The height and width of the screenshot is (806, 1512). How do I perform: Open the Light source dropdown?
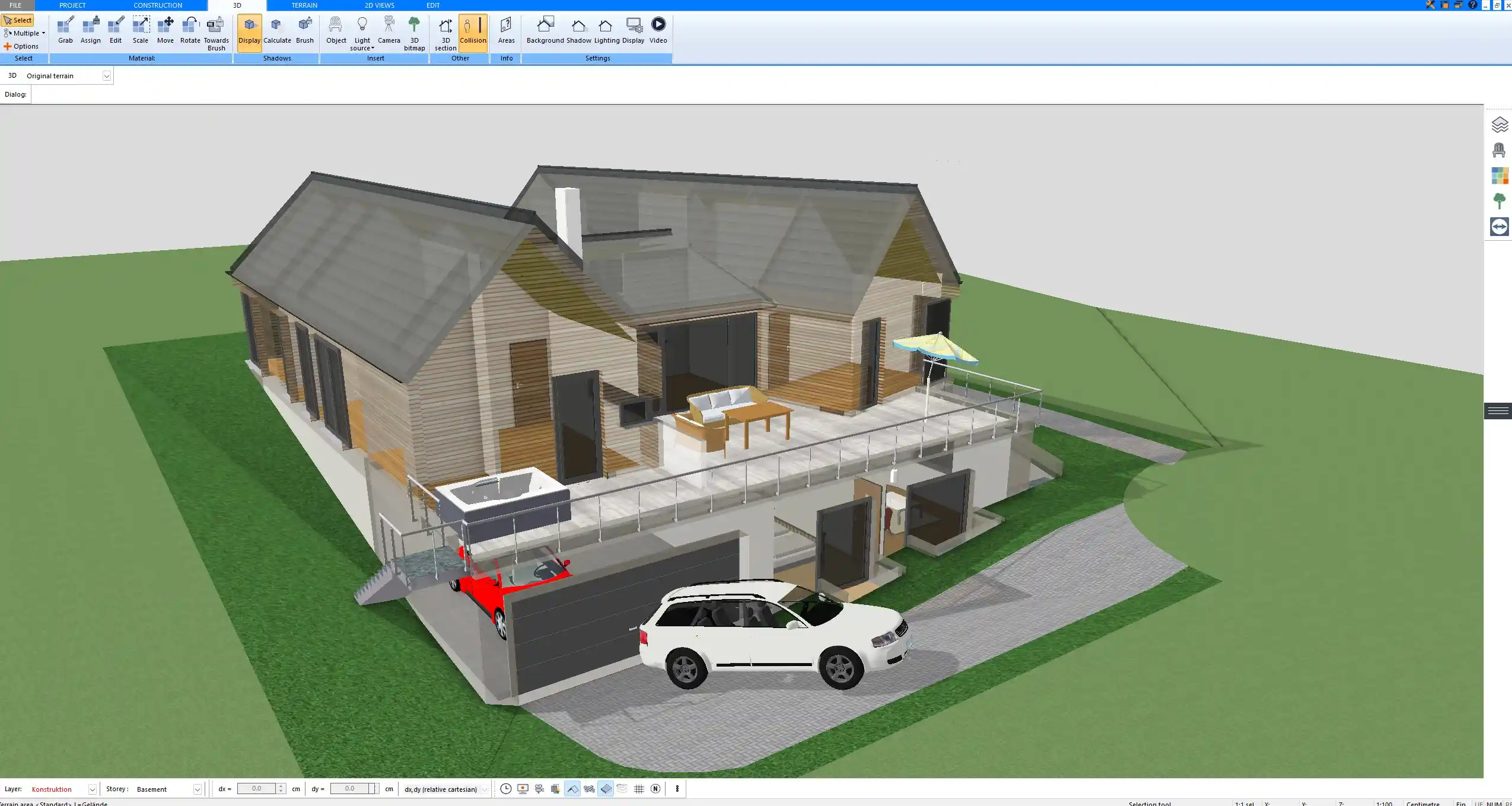coord(362,34)
